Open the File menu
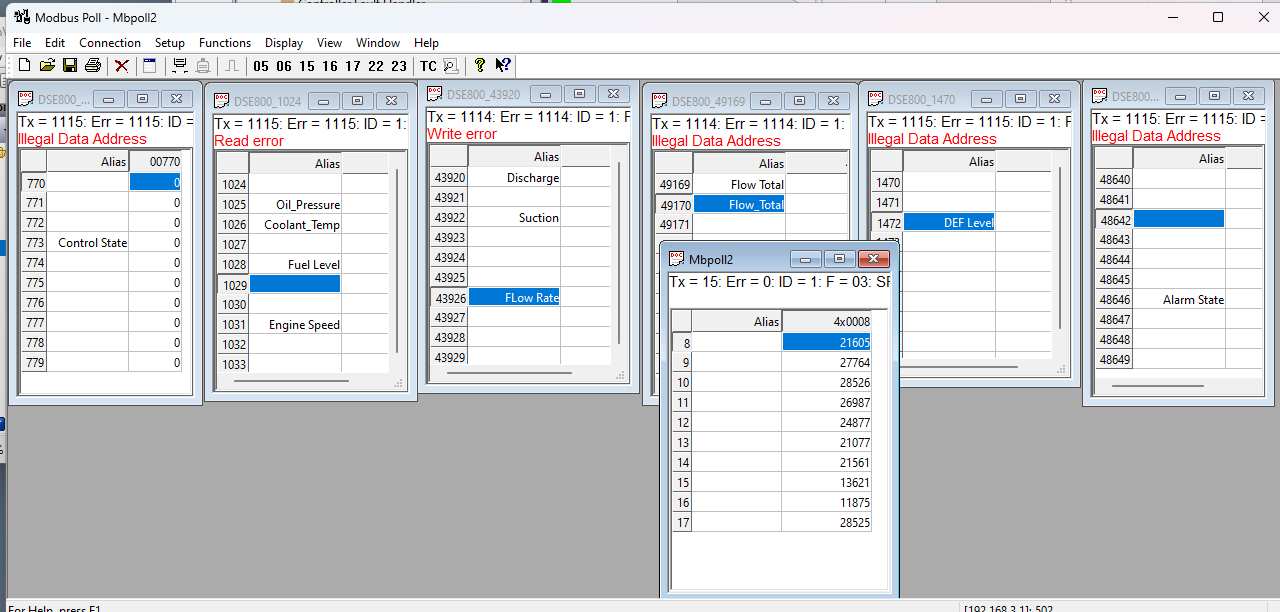 (x=22, y=43)
